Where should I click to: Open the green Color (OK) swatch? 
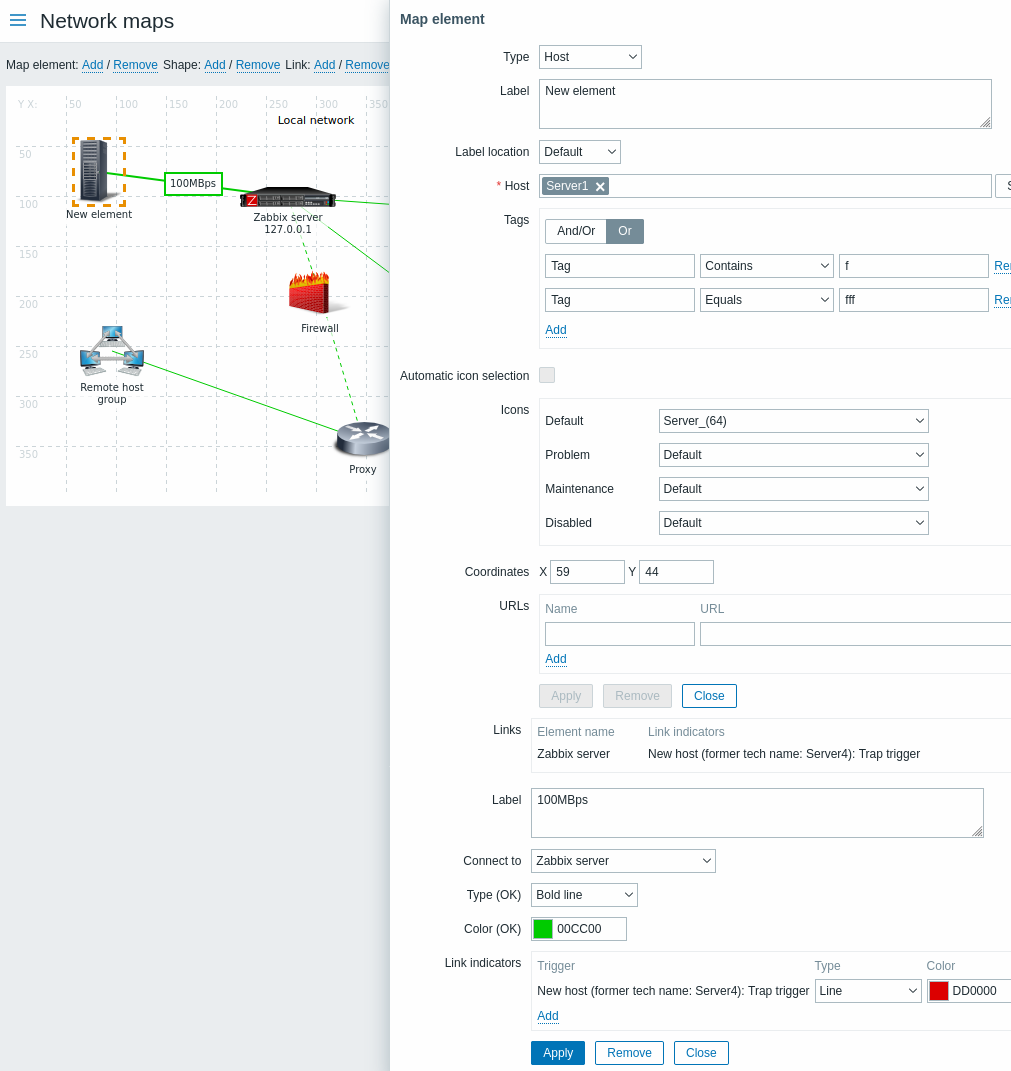pos(543,929)
